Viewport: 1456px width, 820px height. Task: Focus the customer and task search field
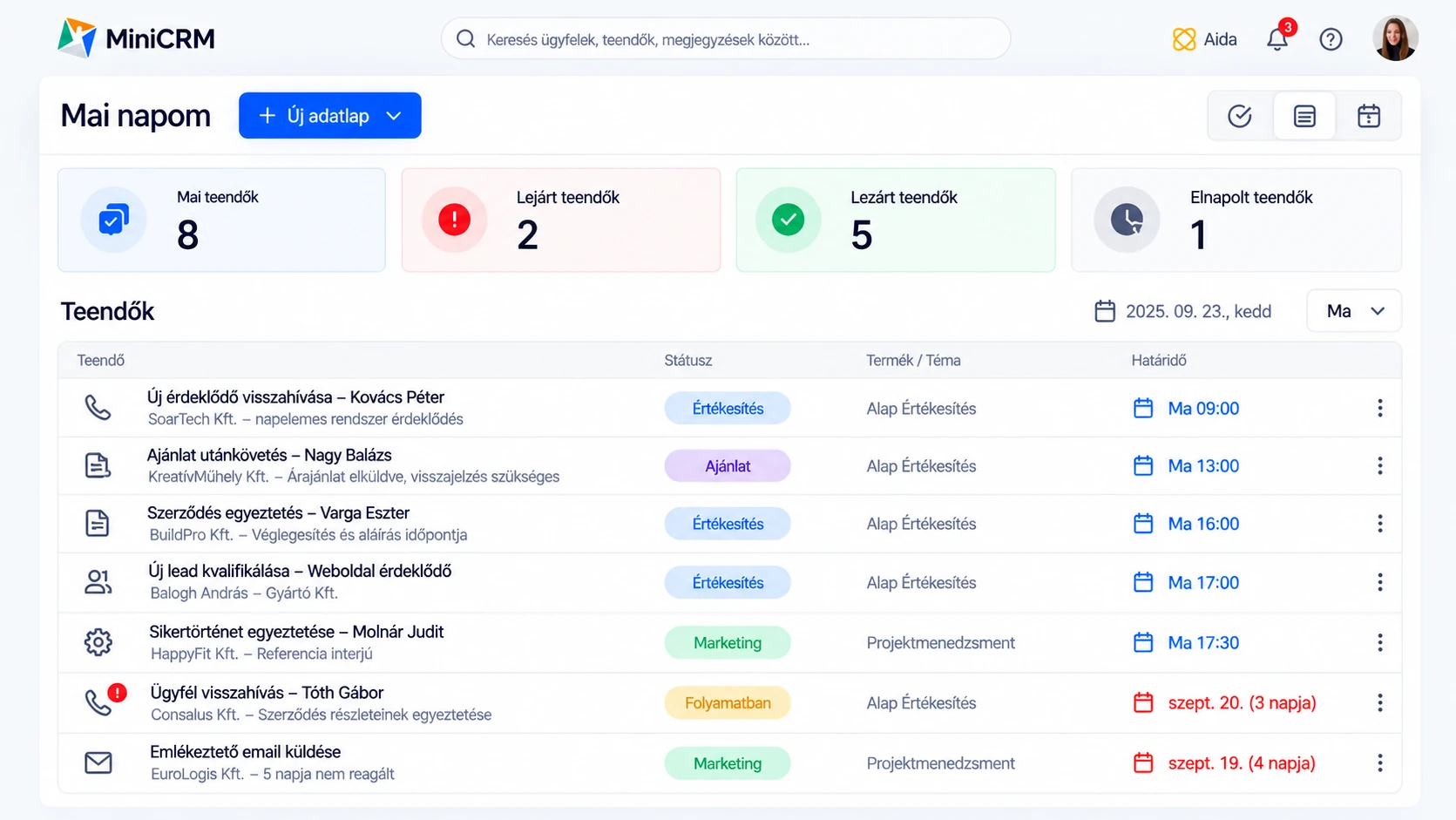coord(725,39)
